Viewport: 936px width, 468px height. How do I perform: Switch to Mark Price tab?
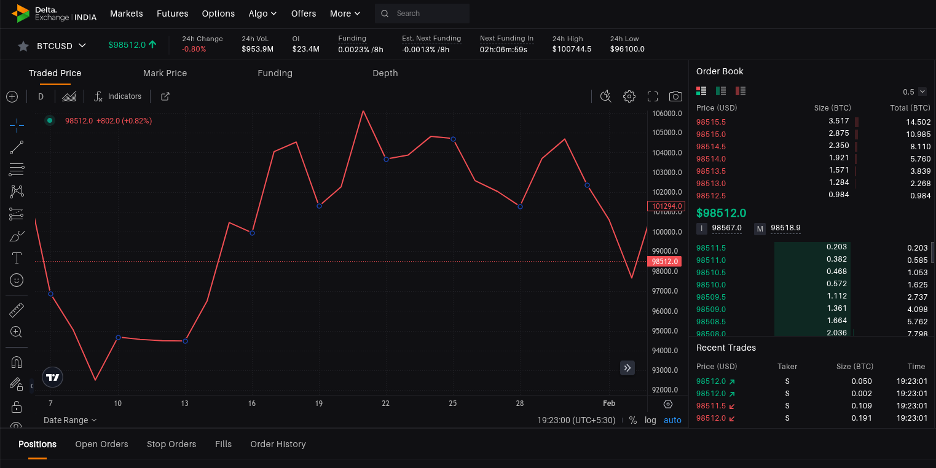tap(165, 73)
